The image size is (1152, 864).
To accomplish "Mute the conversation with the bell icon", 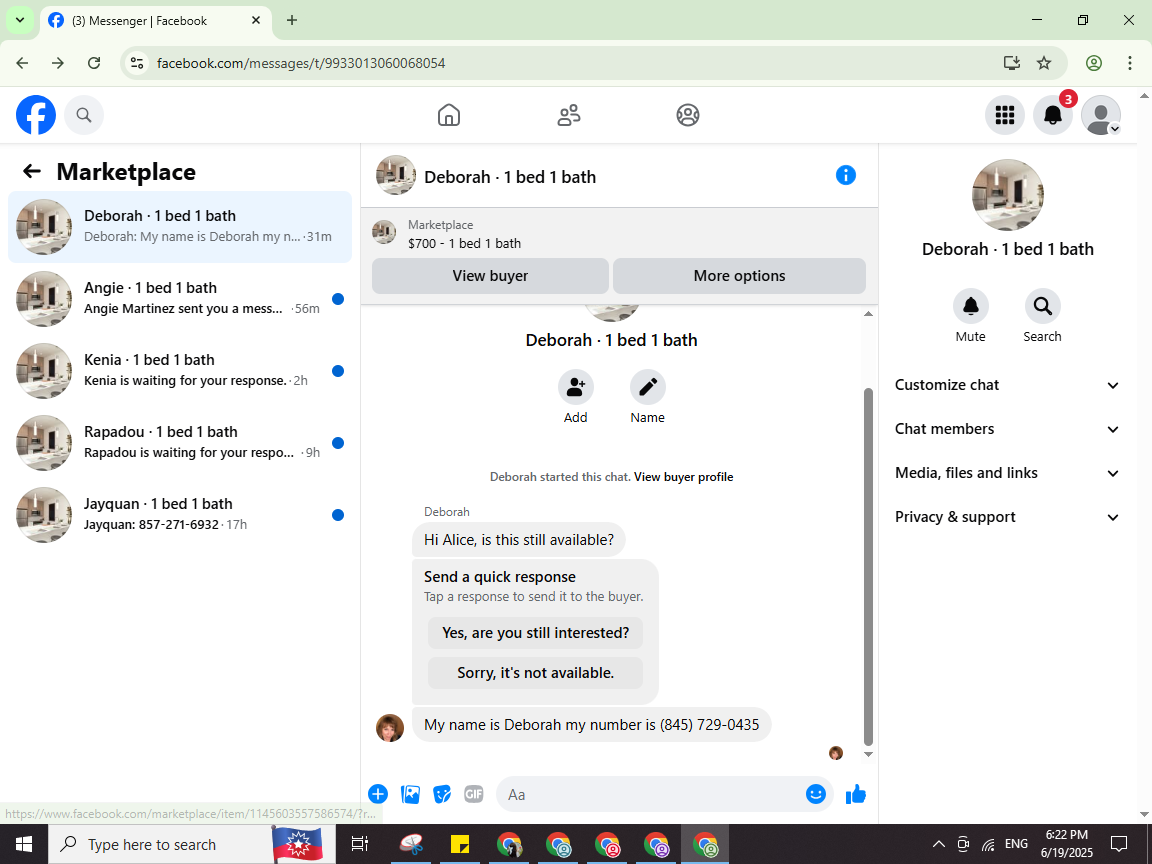I will [x=971, y=306].
